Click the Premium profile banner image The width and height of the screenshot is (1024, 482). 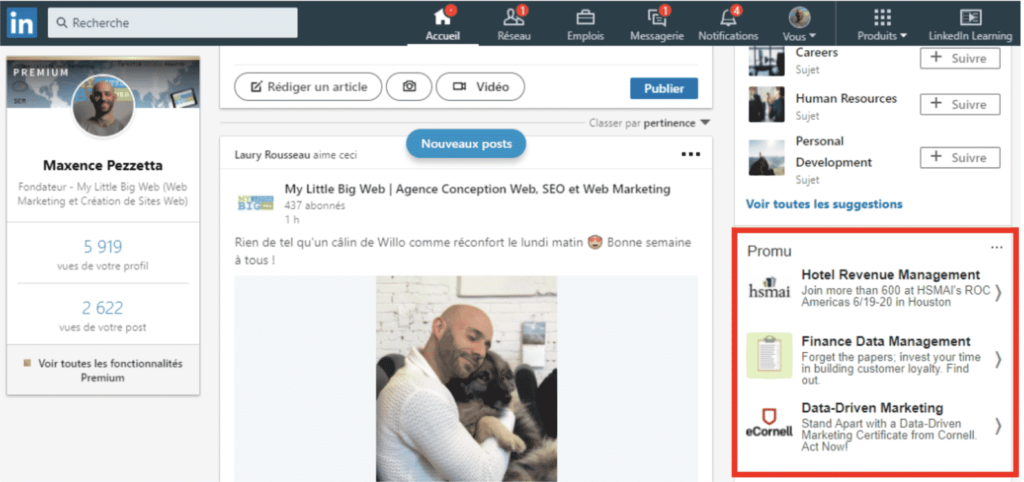click(x=103, y=82)
